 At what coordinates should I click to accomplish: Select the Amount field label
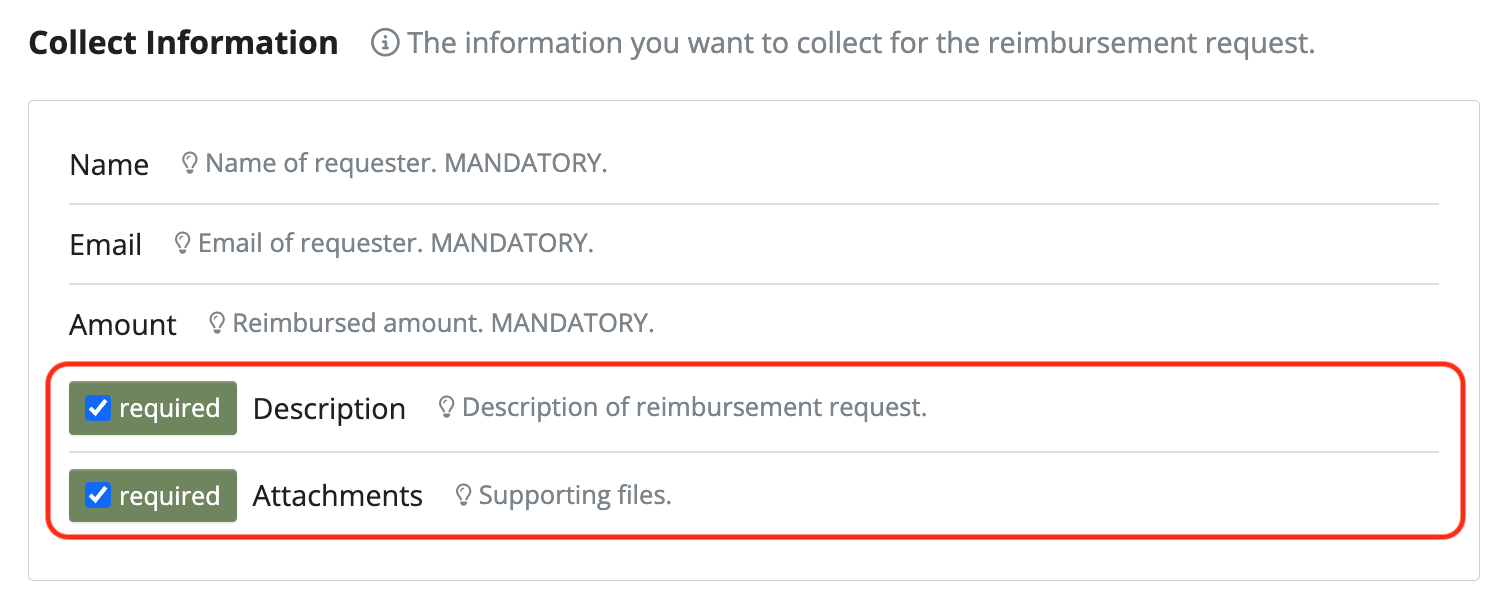point(123,325)
